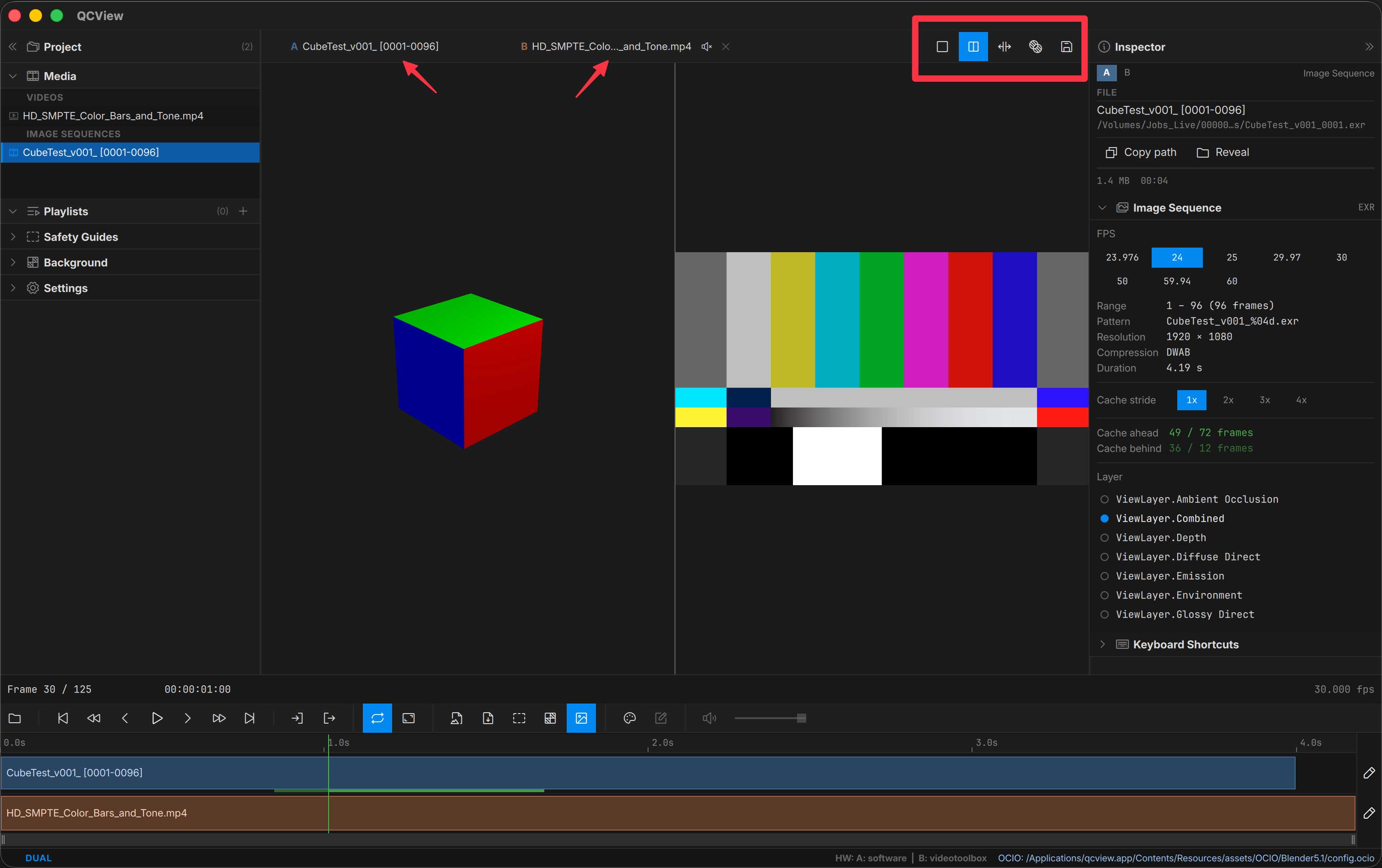Click the save floppy-disk icon
The width and height of the screenshot is (1382, 868).
pyautogui.click(x=1066, y=47)
